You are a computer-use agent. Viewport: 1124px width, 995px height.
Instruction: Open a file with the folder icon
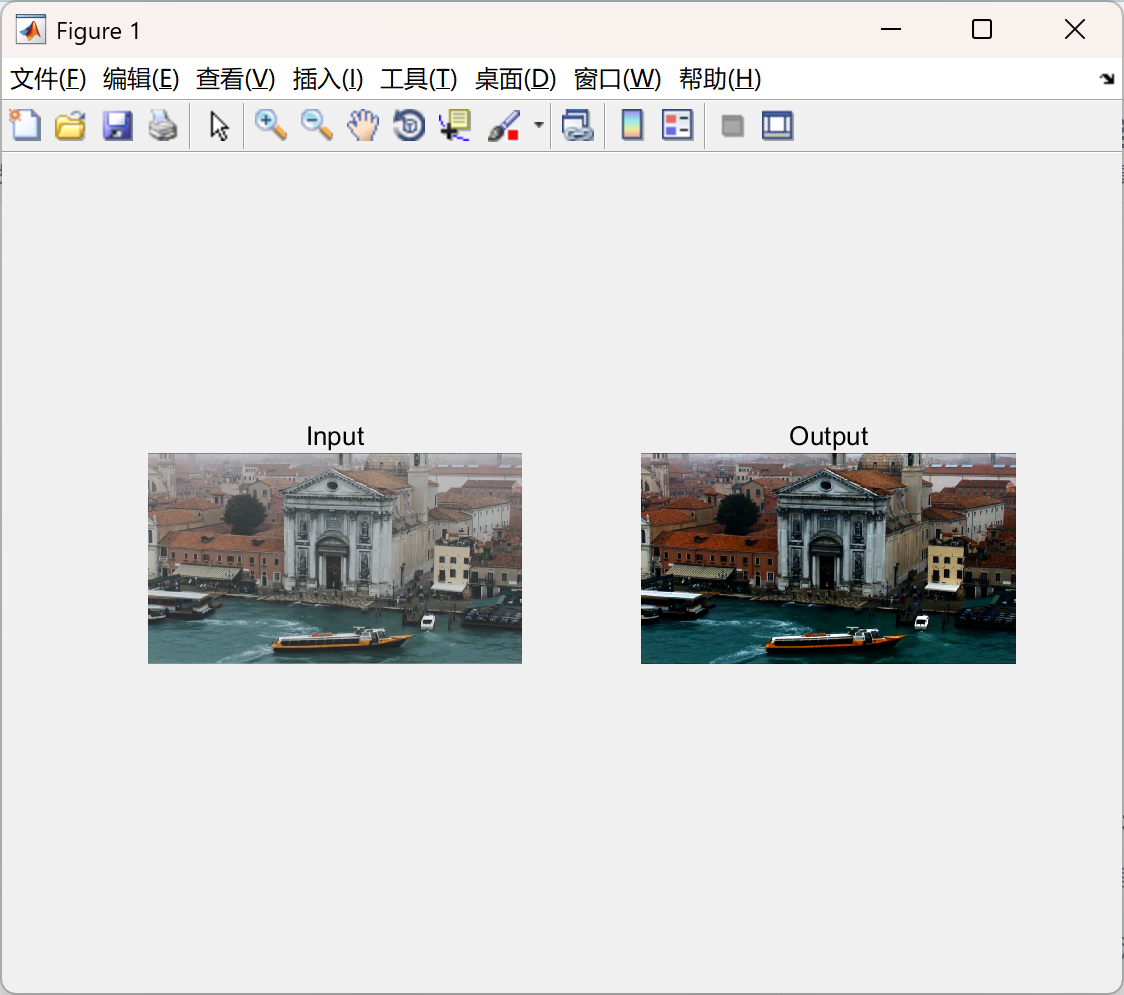click(x=70, y=125)
